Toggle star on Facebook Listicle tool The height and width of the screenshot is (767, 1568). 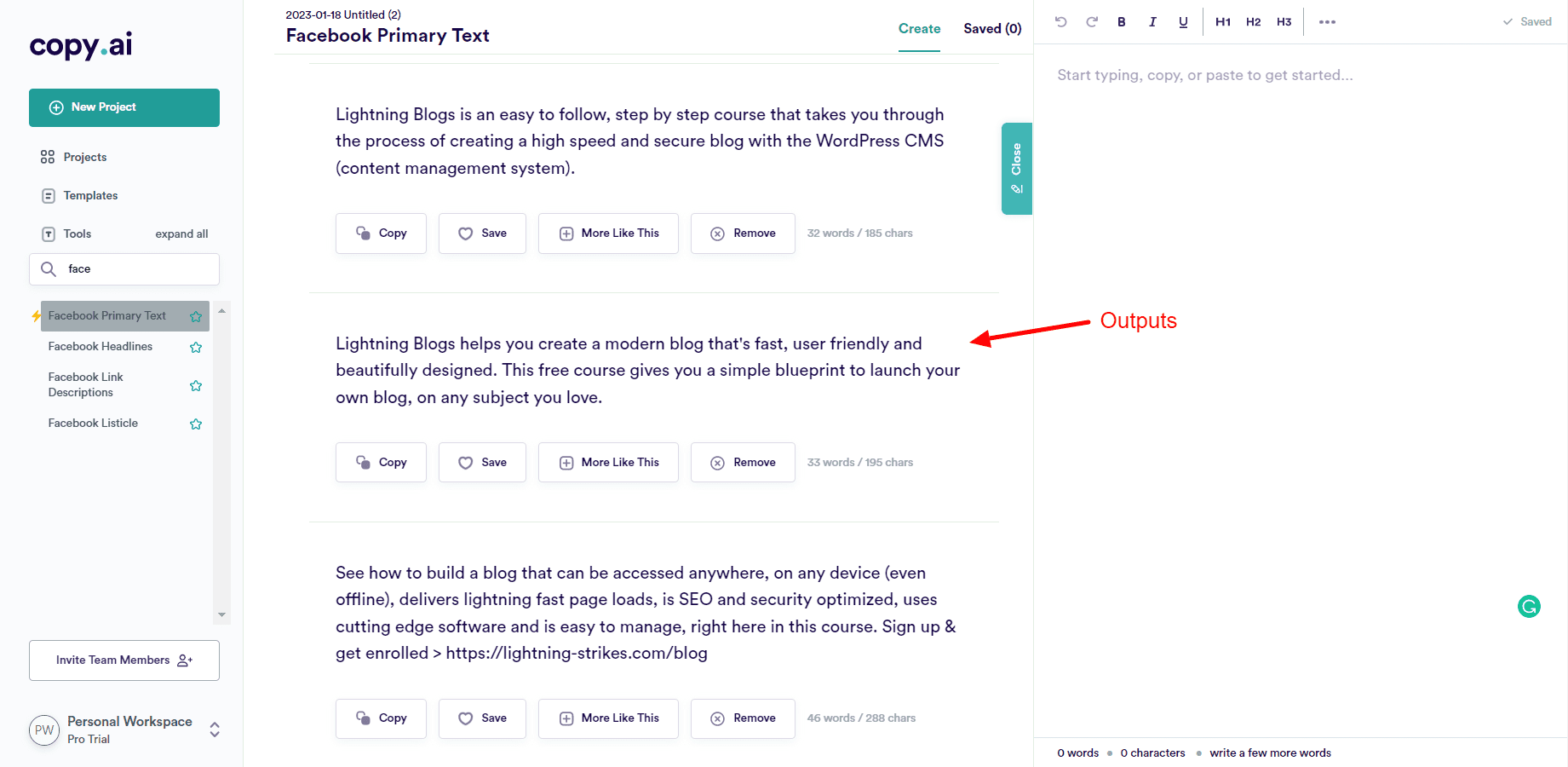click(x=196, y=424)
